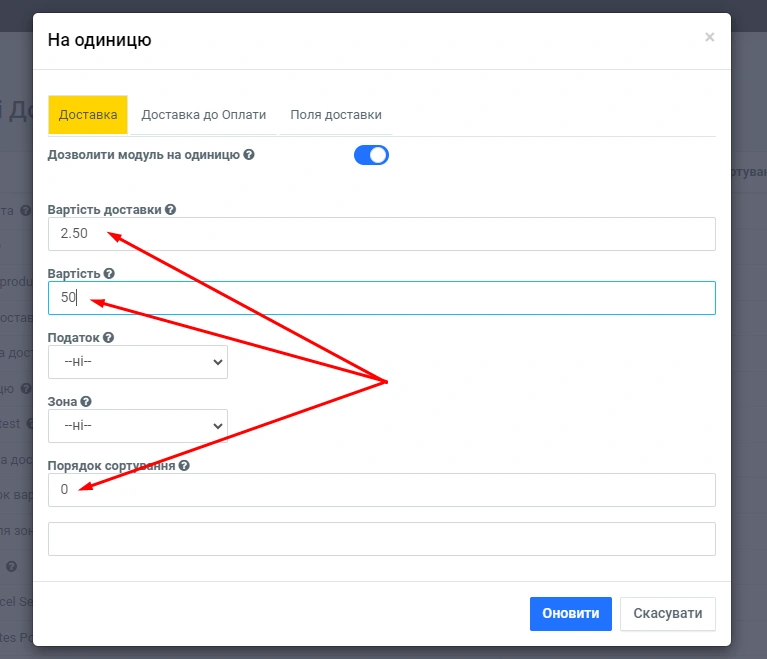This screenshot has height=659, width=767.
Task: Select the Доставка tab
Action: pyautogui.click(x=88, y=115)
